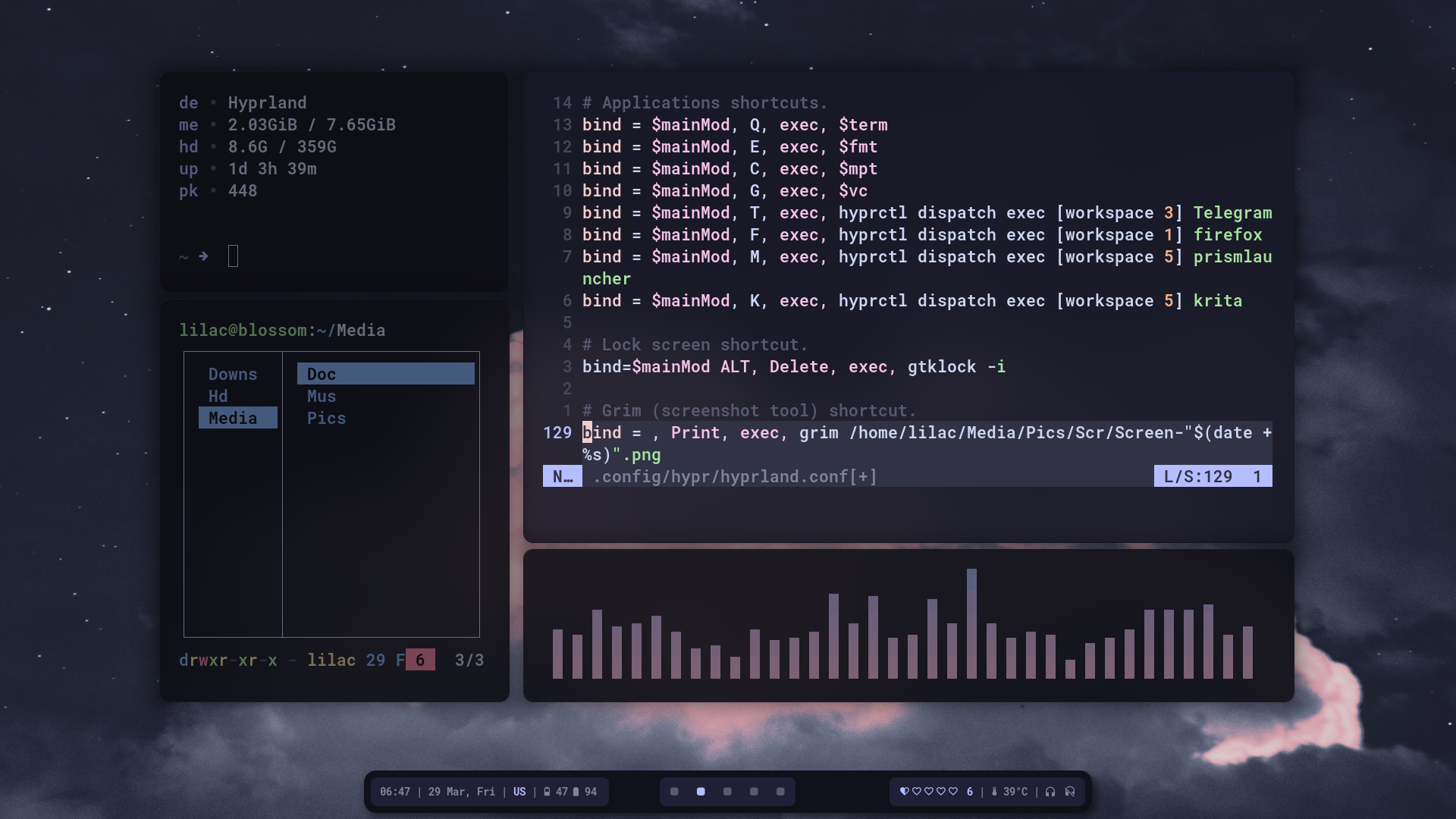The height and width of the screenshot is (819, 1456).
Task: Click the package count 448
Action: [243, 191]
